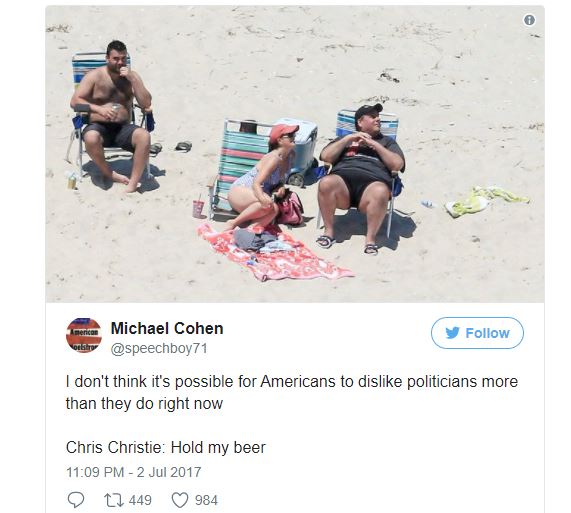Click the blue cooler in the photo
The width and height of the screenshot is (571, 513).
pyautogui.click(x=299, y=151)
